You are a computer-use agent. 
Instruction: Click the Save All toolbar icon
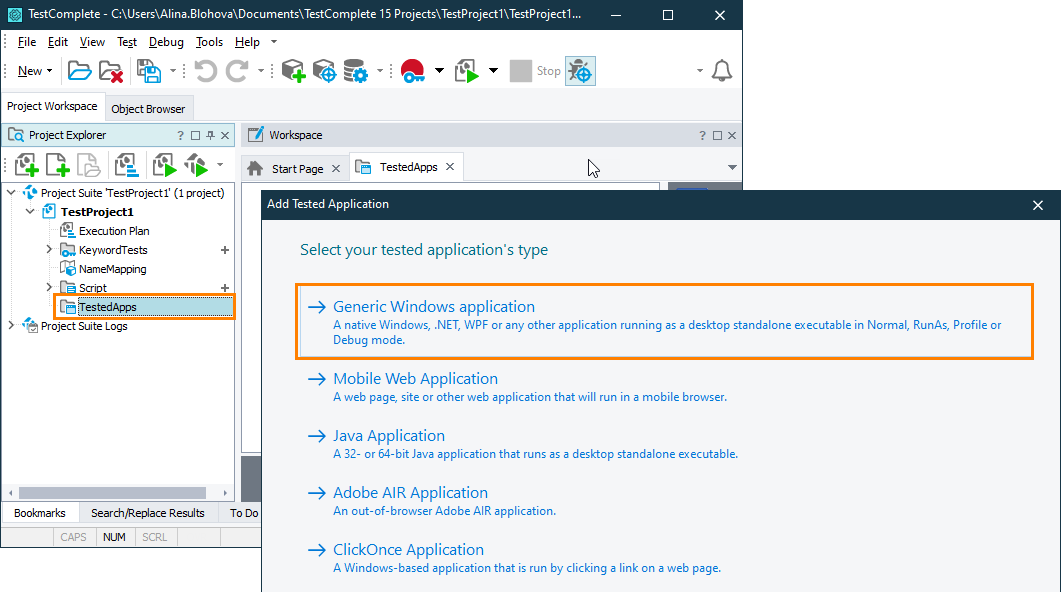pyautogui.click(x=149, y=71)
